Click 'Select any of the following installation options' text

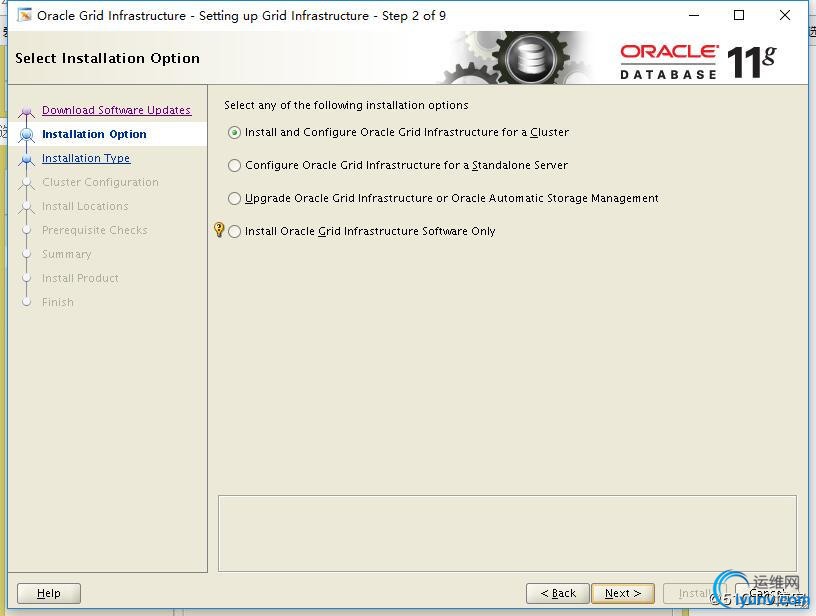(346, 105)
